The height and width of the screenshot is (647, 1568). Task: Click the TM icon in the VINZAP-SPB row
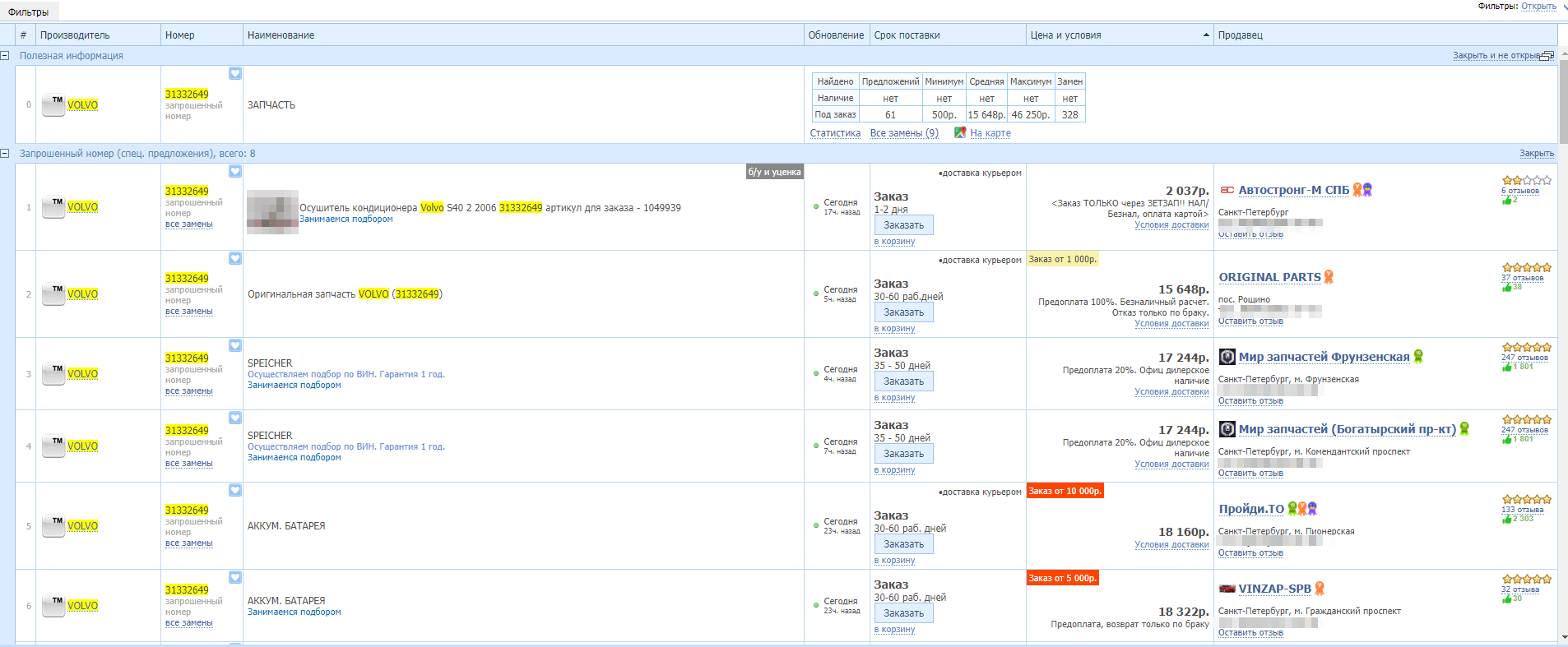coord(53,606)
